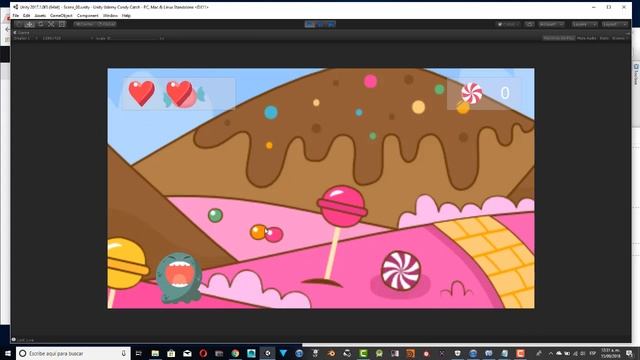Click the second red heart life

point(180,93)
